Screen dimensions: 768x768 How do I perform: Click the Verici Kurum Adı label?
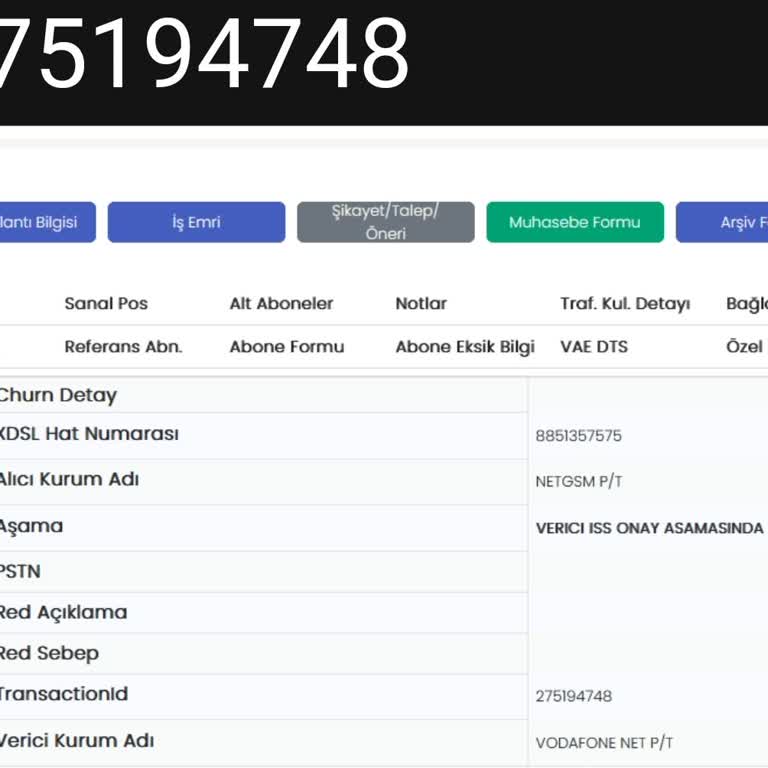[x=77, y=741]
